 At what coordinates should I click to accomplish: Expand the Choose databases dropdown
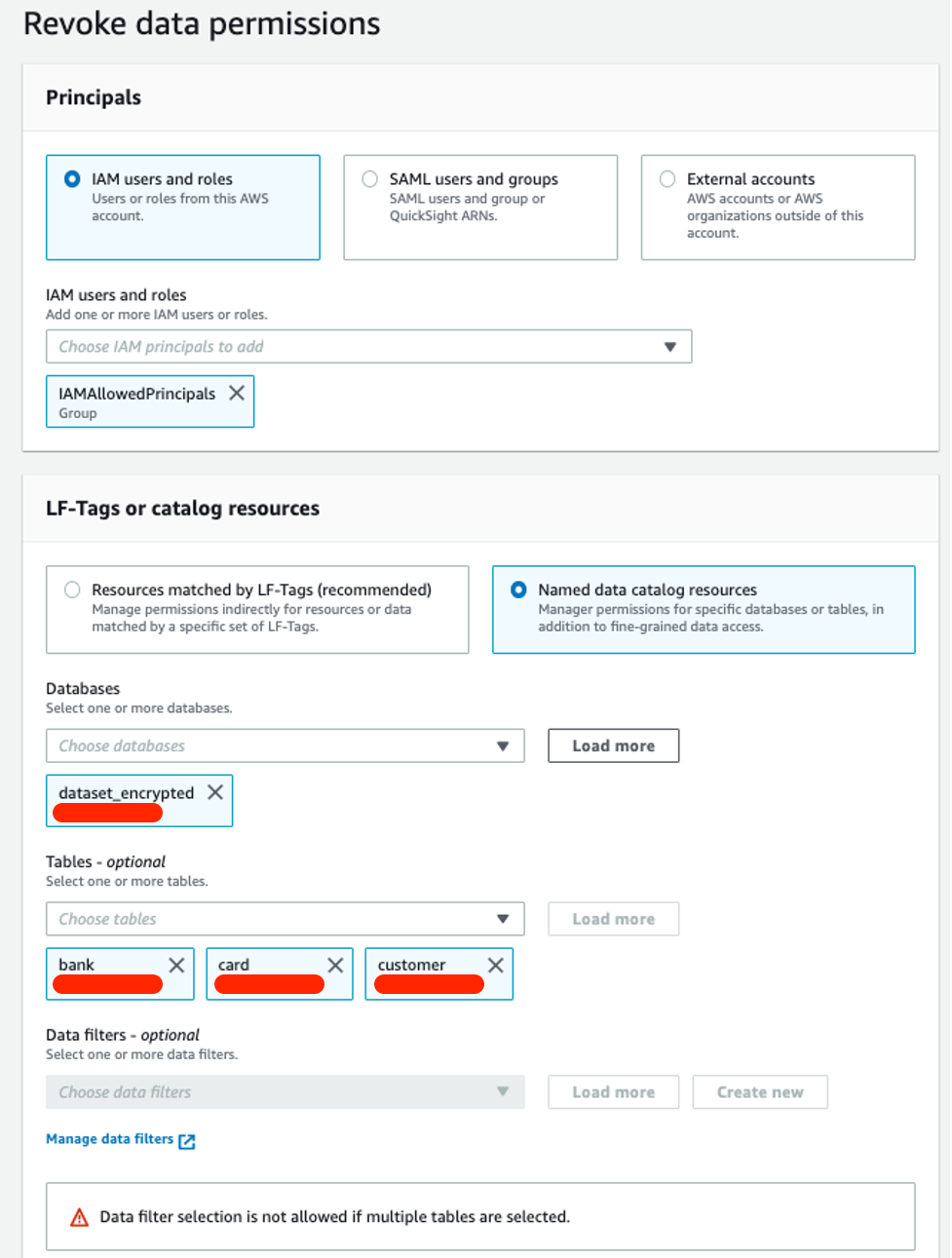285,746
